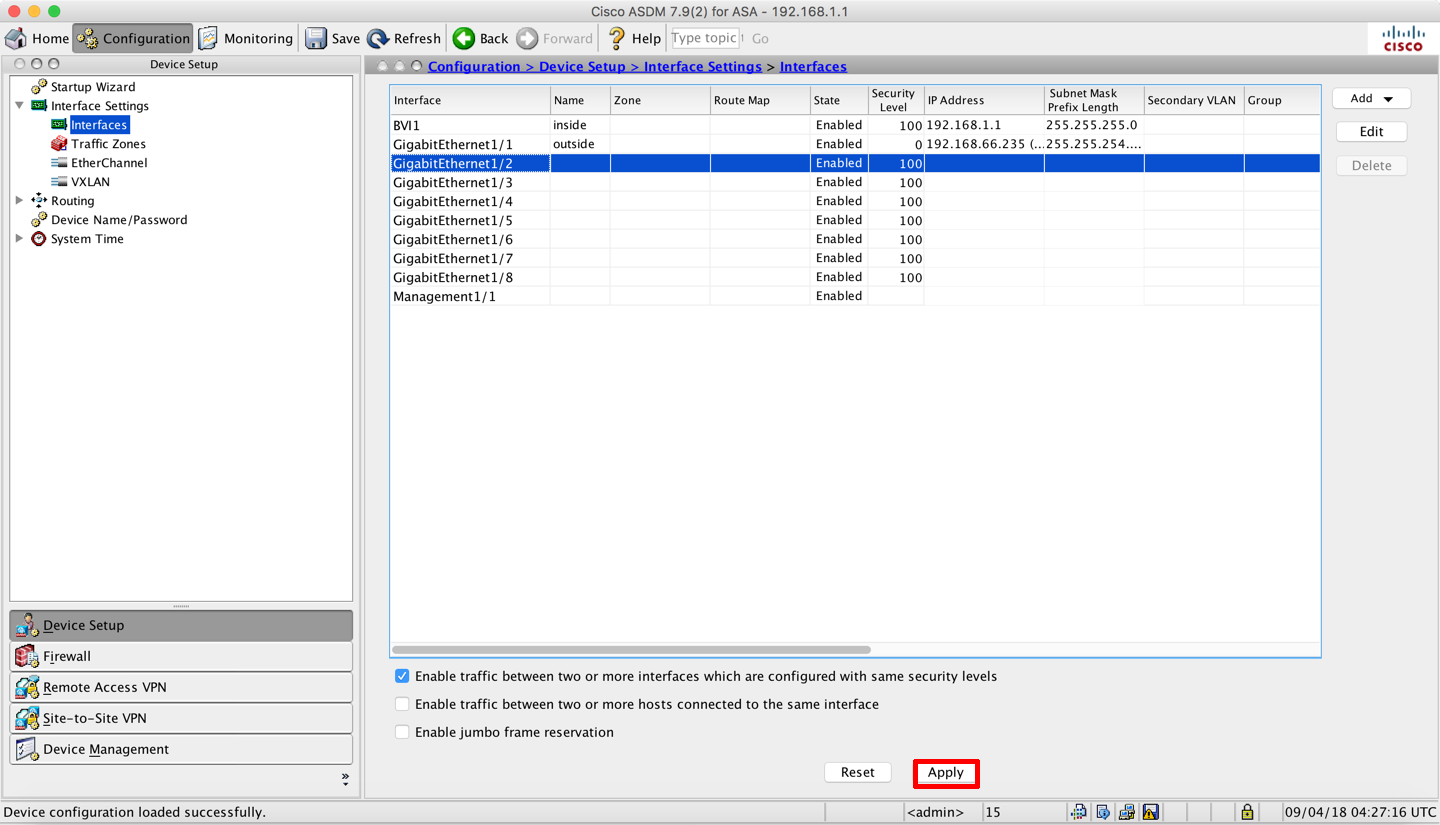Click the 192.168.1.1 IP address cell
This screenshot has width=1440, height=825.
point(984,125)
